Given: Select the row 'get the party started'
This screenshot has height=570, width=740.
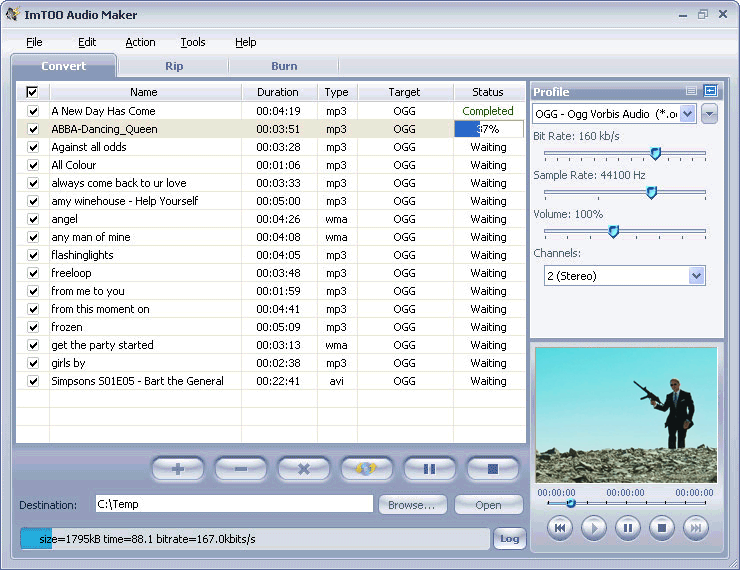Looking at the screenshot, I should 271,345.
